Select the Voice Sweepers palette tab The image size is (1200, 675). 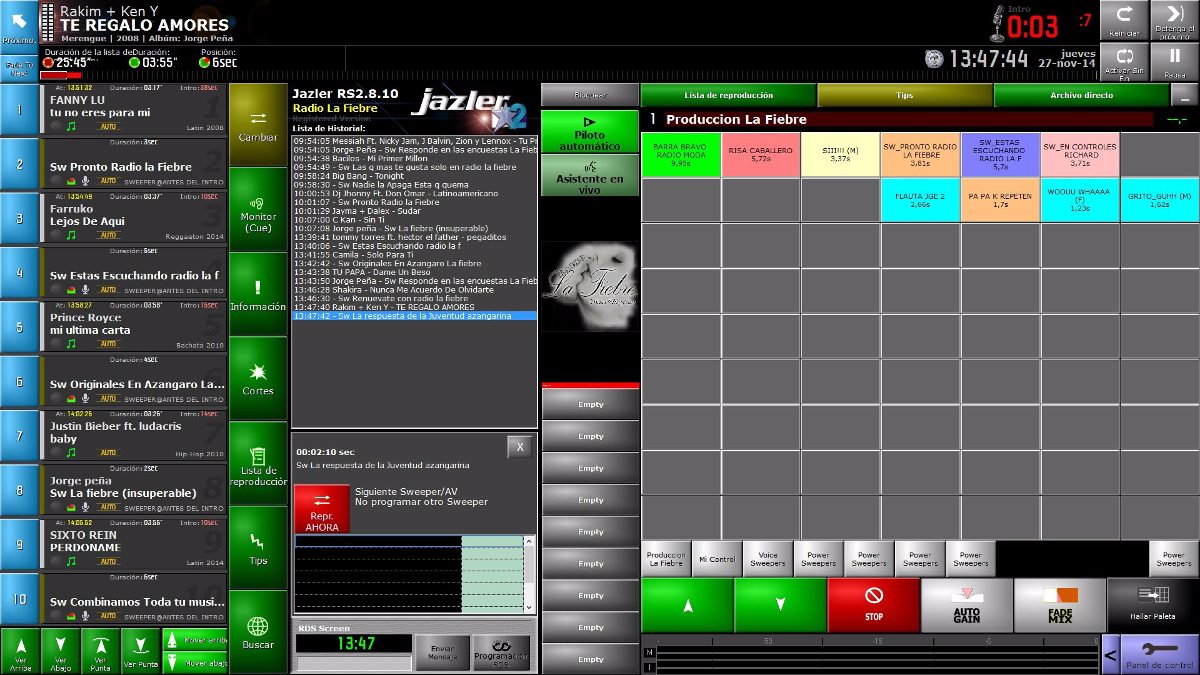pyautogui.click(x=767, y=559)
